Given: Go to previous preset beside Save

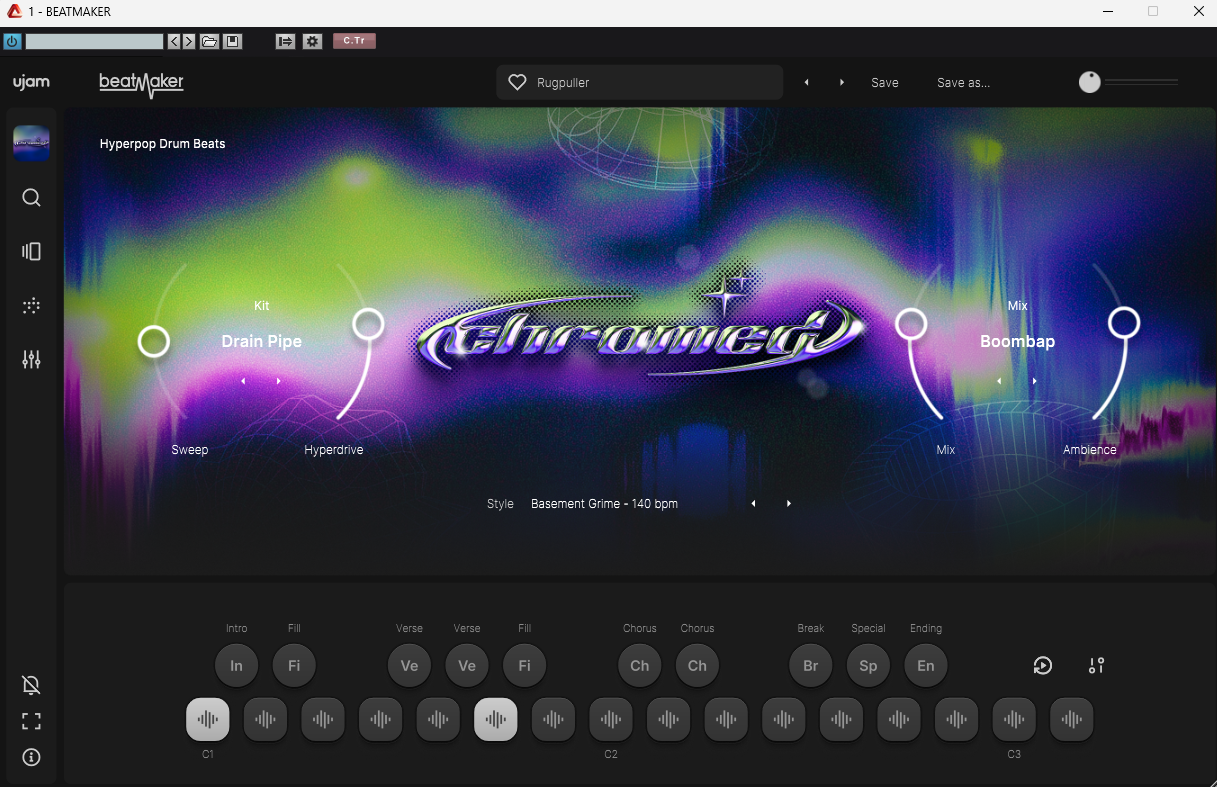Looking at the screenshot, I should pyautogui.click(x=807, y=83).
